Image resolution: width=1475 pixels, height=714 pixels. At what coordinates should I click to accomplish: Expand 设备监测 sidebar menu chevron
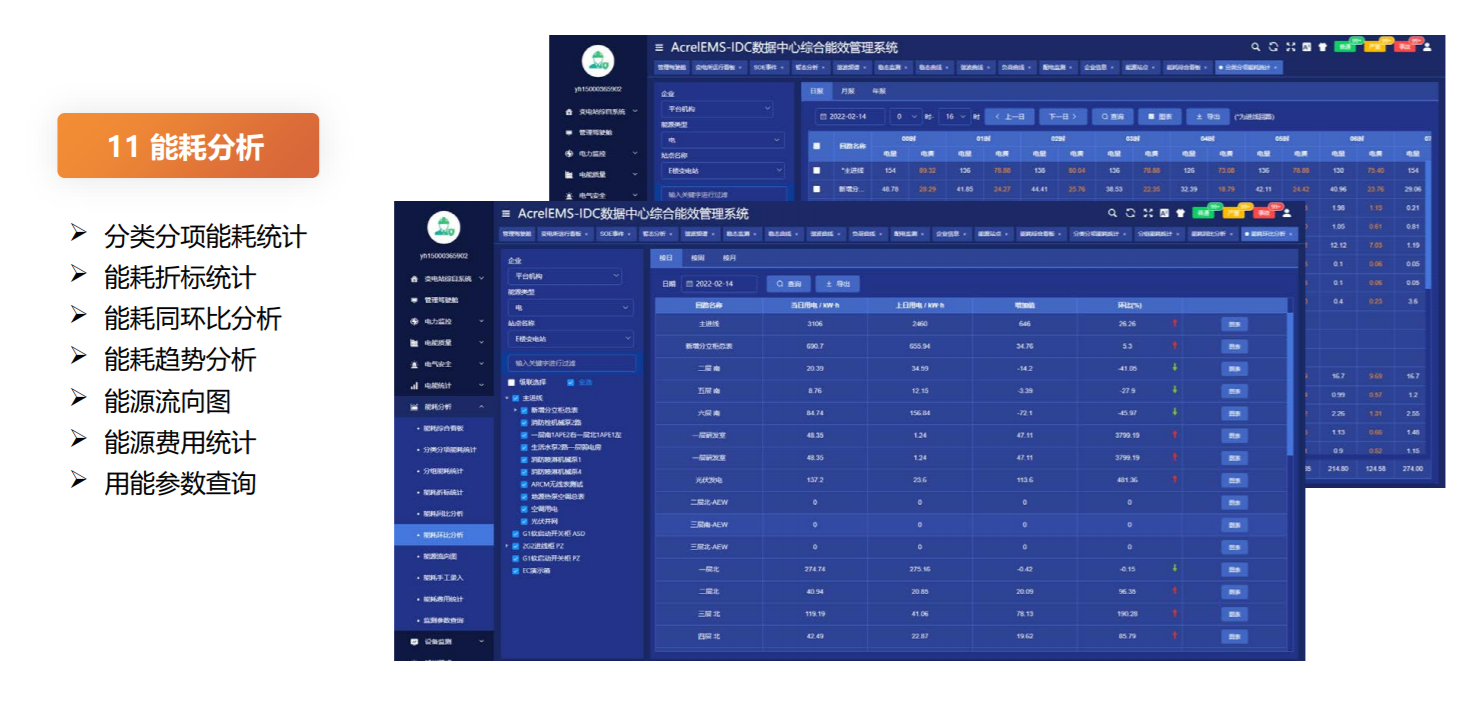point(480,642)
